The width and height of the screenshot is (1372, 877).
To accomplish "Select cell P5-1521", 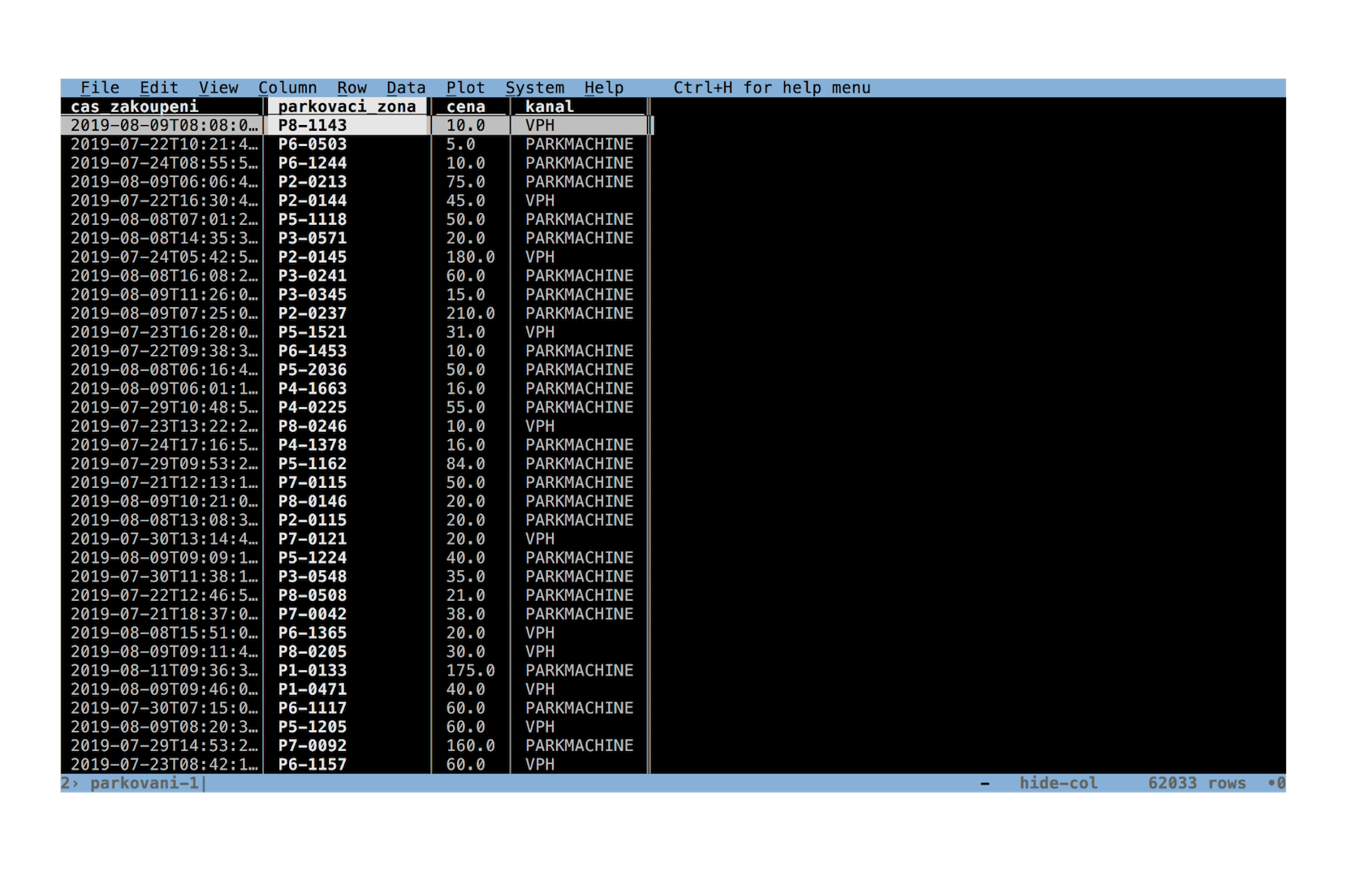I will [313, 332].
